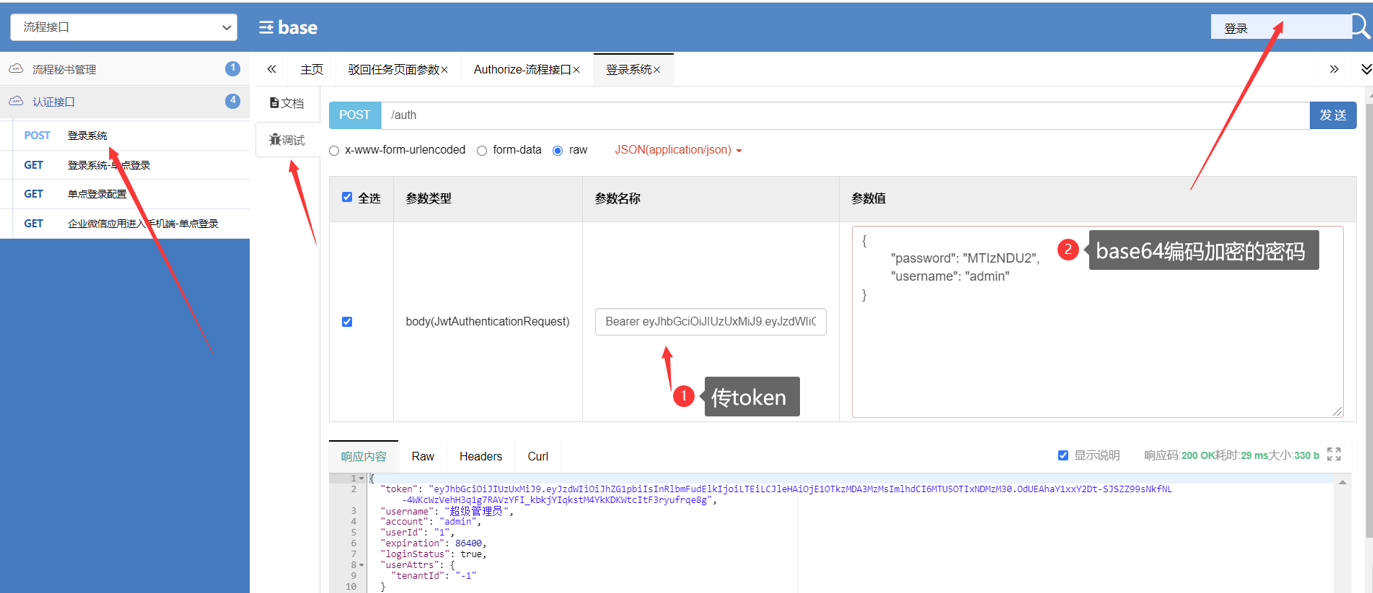This screenshot has height=593, width=1373.
Task: Open the 调试 debug side tab
Action: [287, 140]
